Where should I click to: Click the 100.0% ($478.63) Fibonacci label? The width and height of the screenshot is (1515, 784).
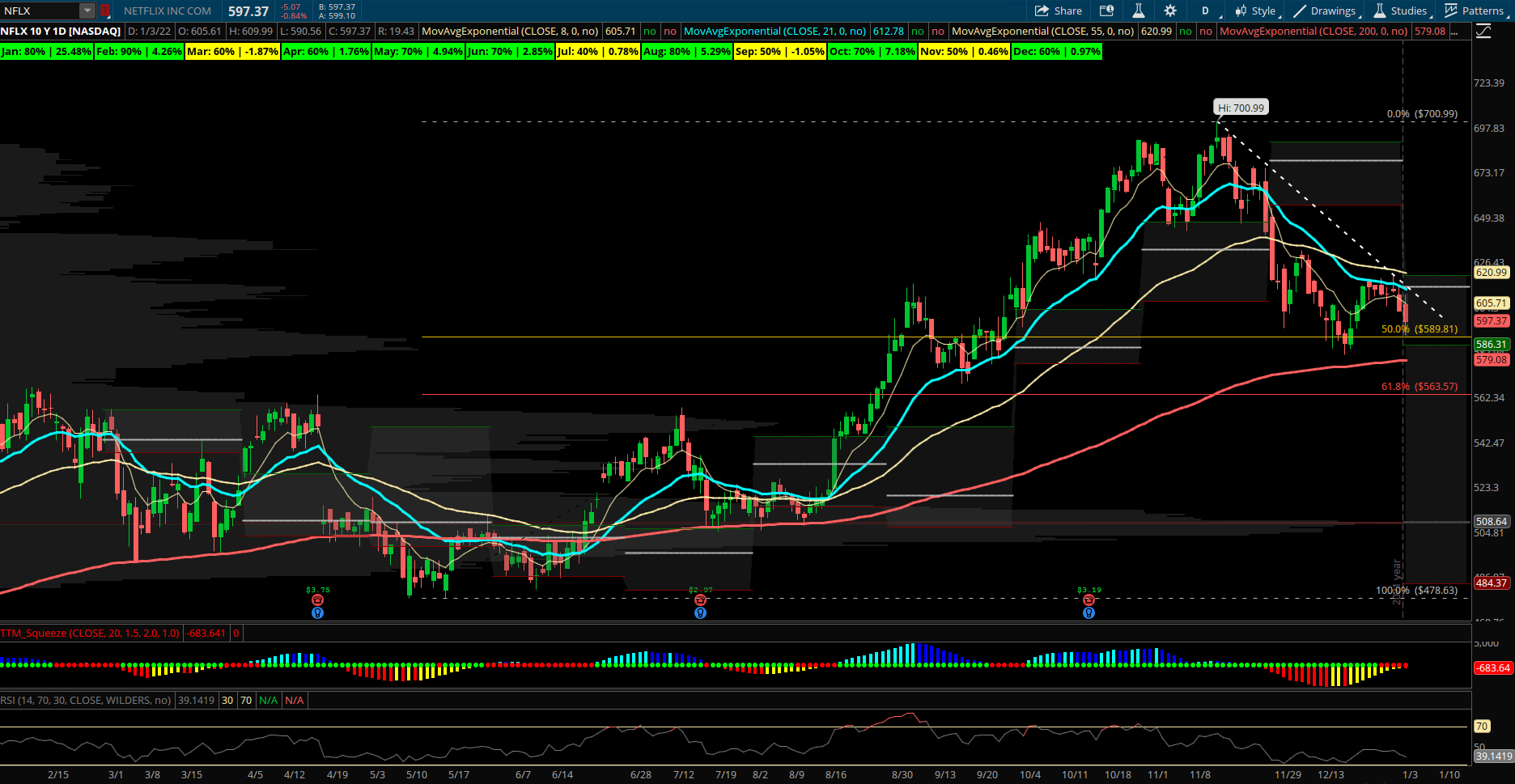coord(1417,591)
